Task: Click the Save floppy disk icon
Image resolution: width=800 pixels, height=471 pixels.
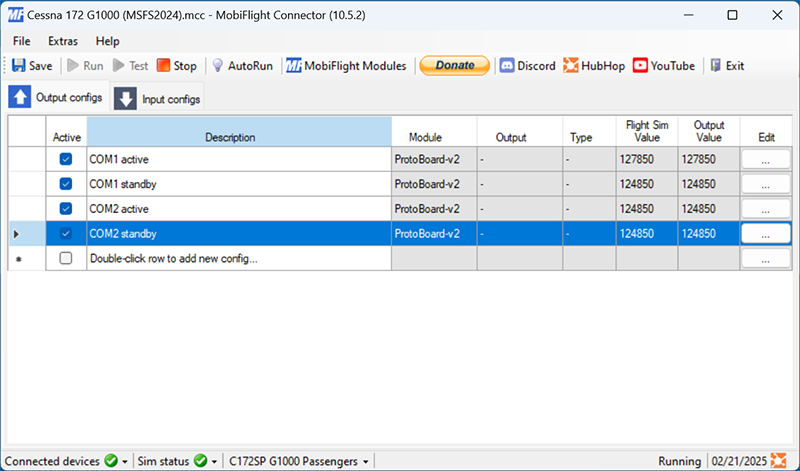Action: coord(19,65)
